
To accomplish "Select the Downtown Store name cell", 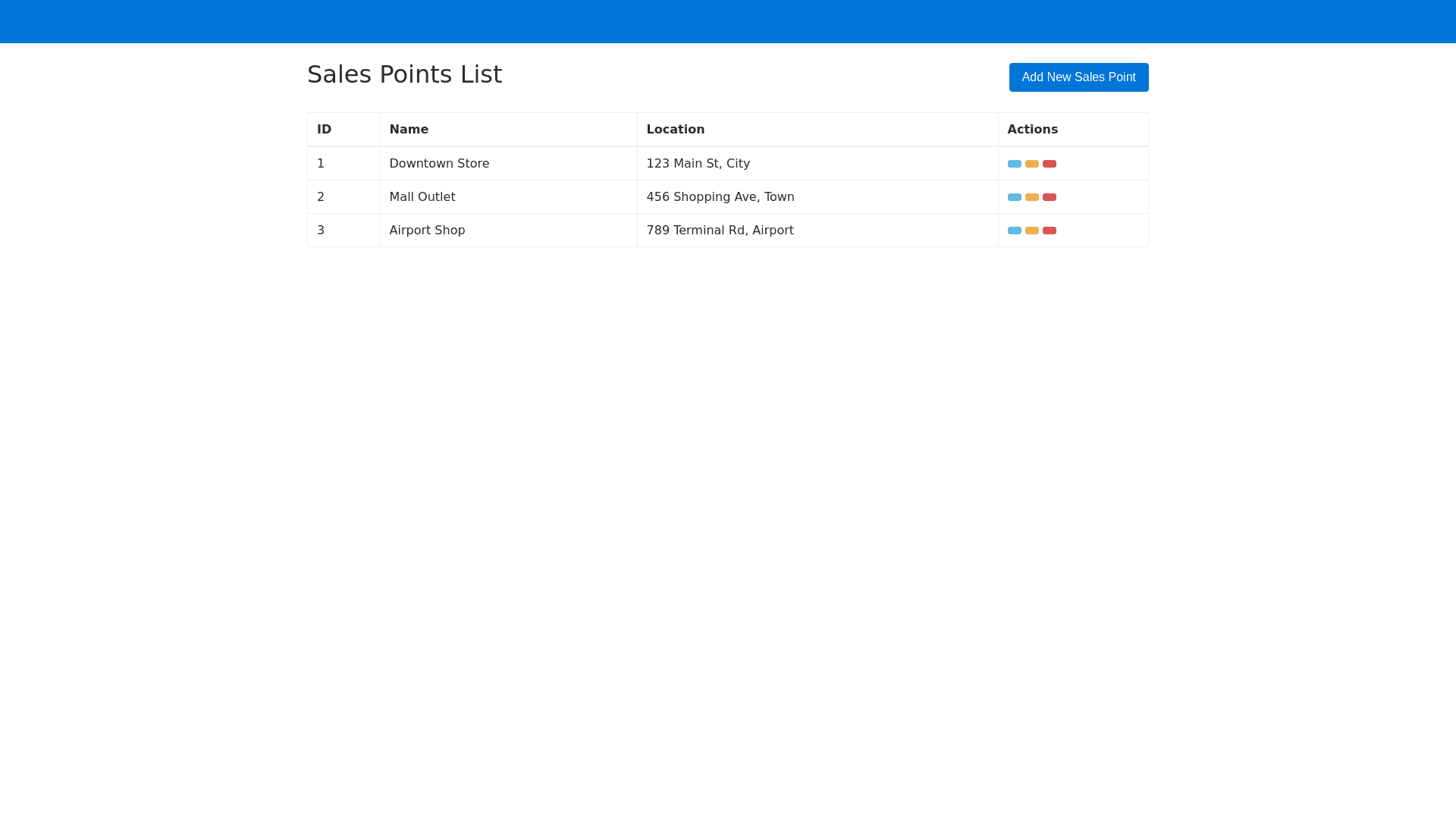I will click(439, 164).
